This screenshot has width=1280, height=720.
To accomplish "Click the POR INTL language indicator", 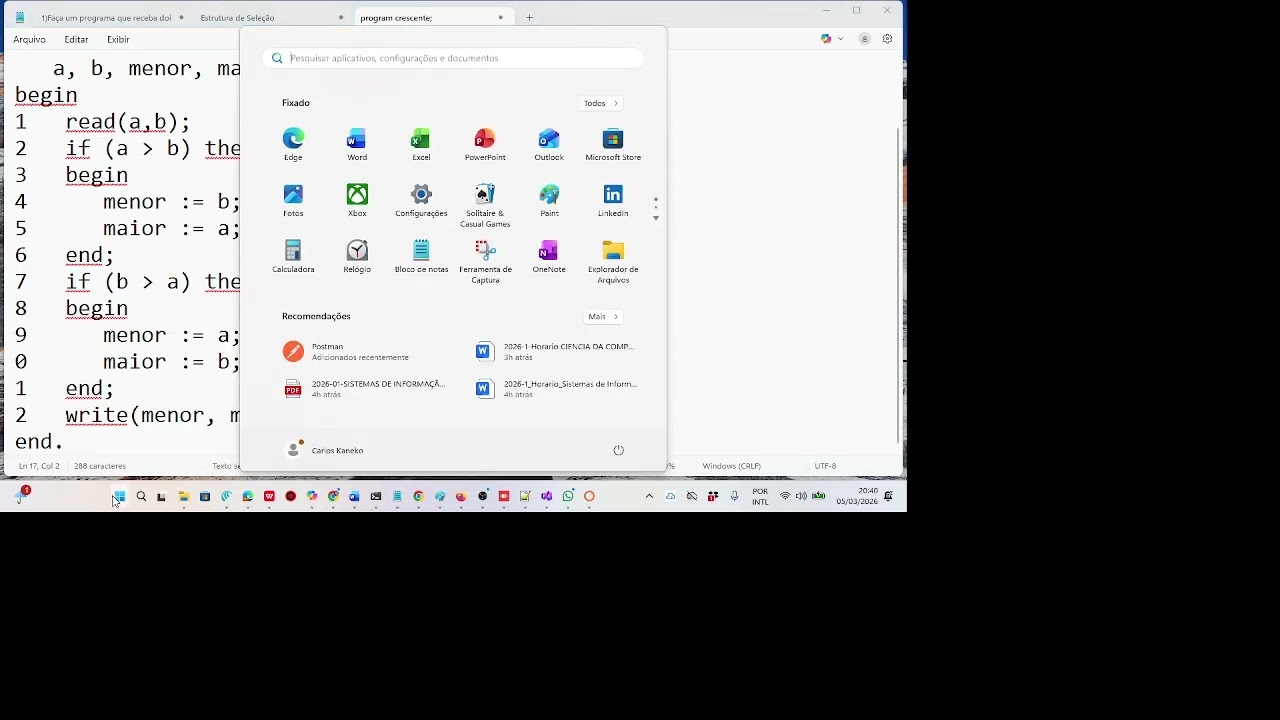I will [x=760, y=496].
